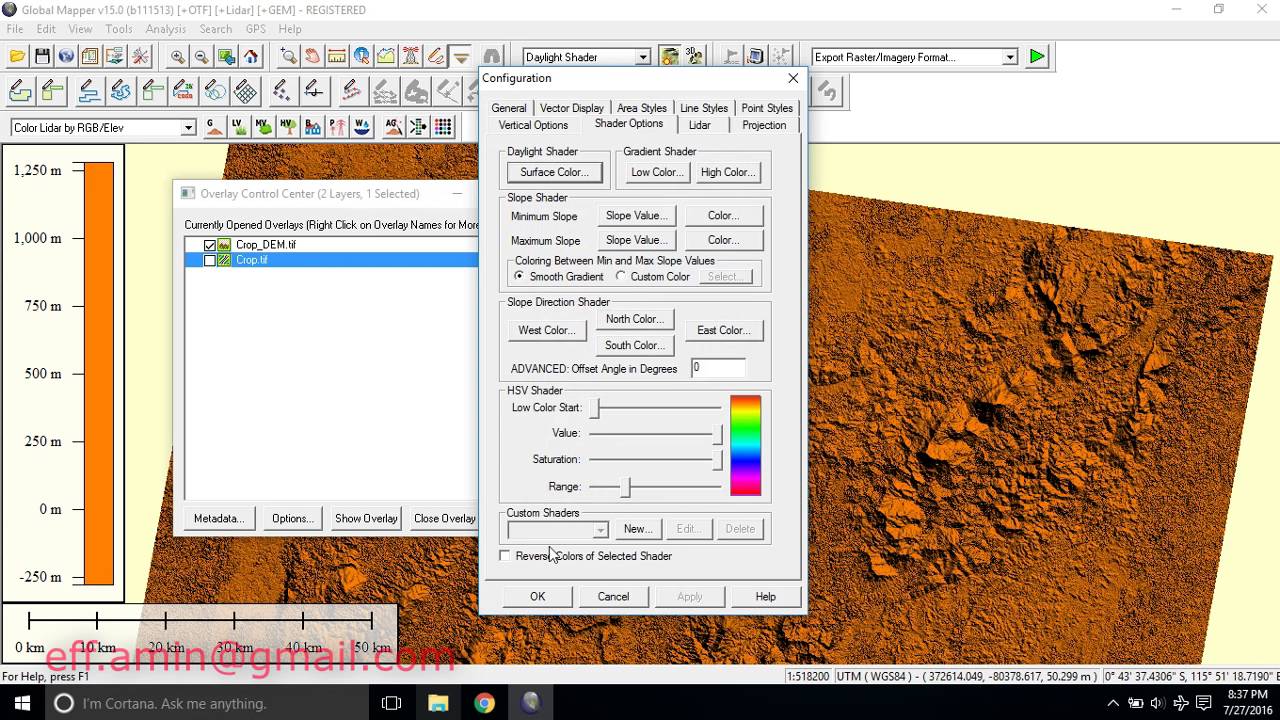Select the Create Grid digitizer icon
This screenshot has height=720, width=1280.
(x=245, y=92)
